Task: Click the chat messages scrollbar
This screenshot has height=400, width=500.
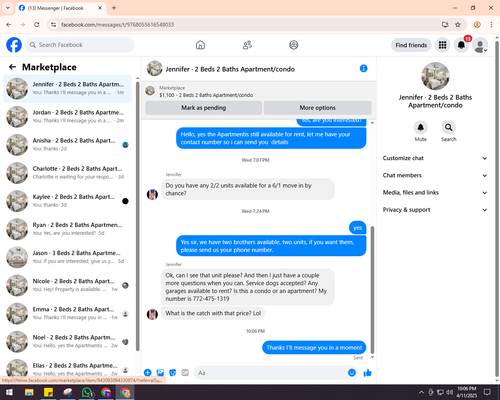Action: [x=372, y=290]
